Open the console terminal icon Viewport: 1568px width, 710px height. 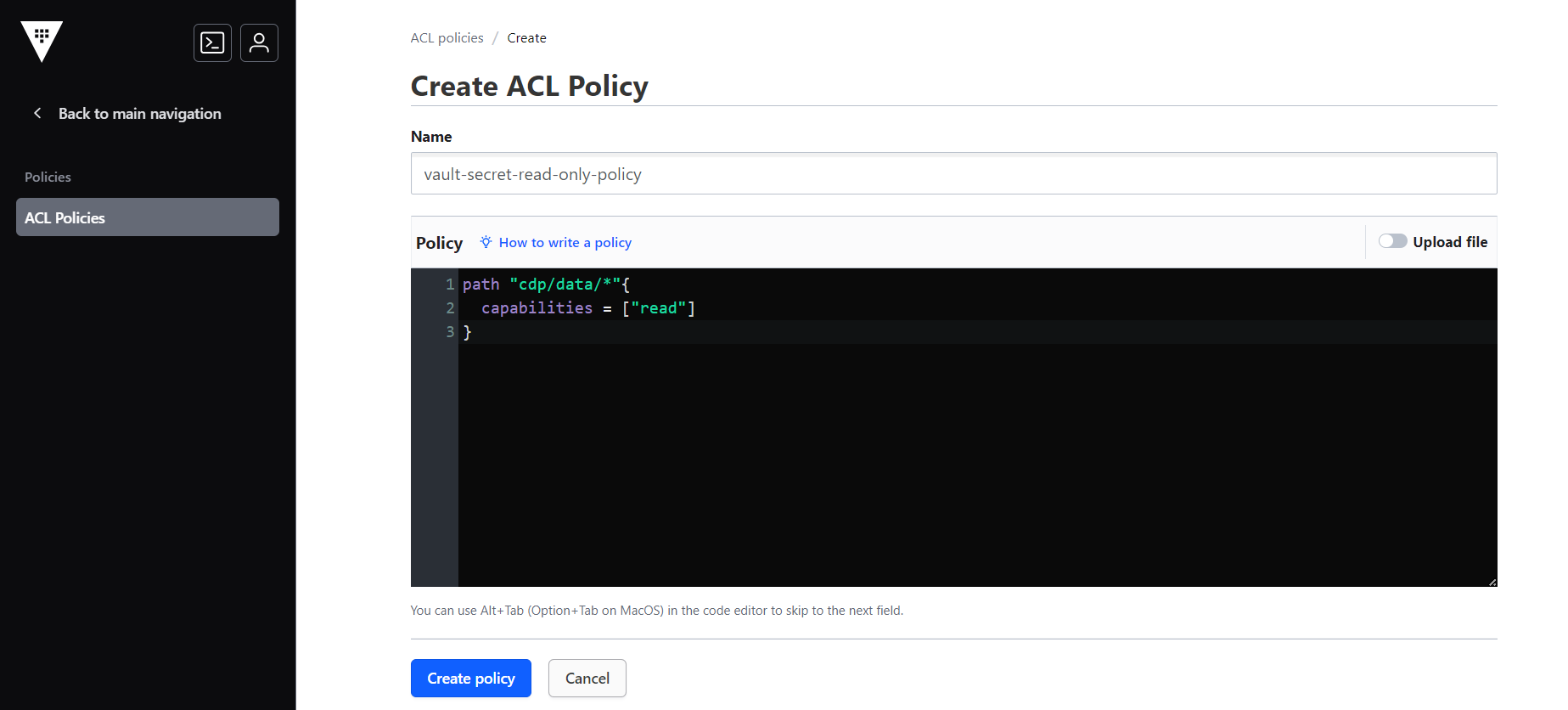point(212,42)
